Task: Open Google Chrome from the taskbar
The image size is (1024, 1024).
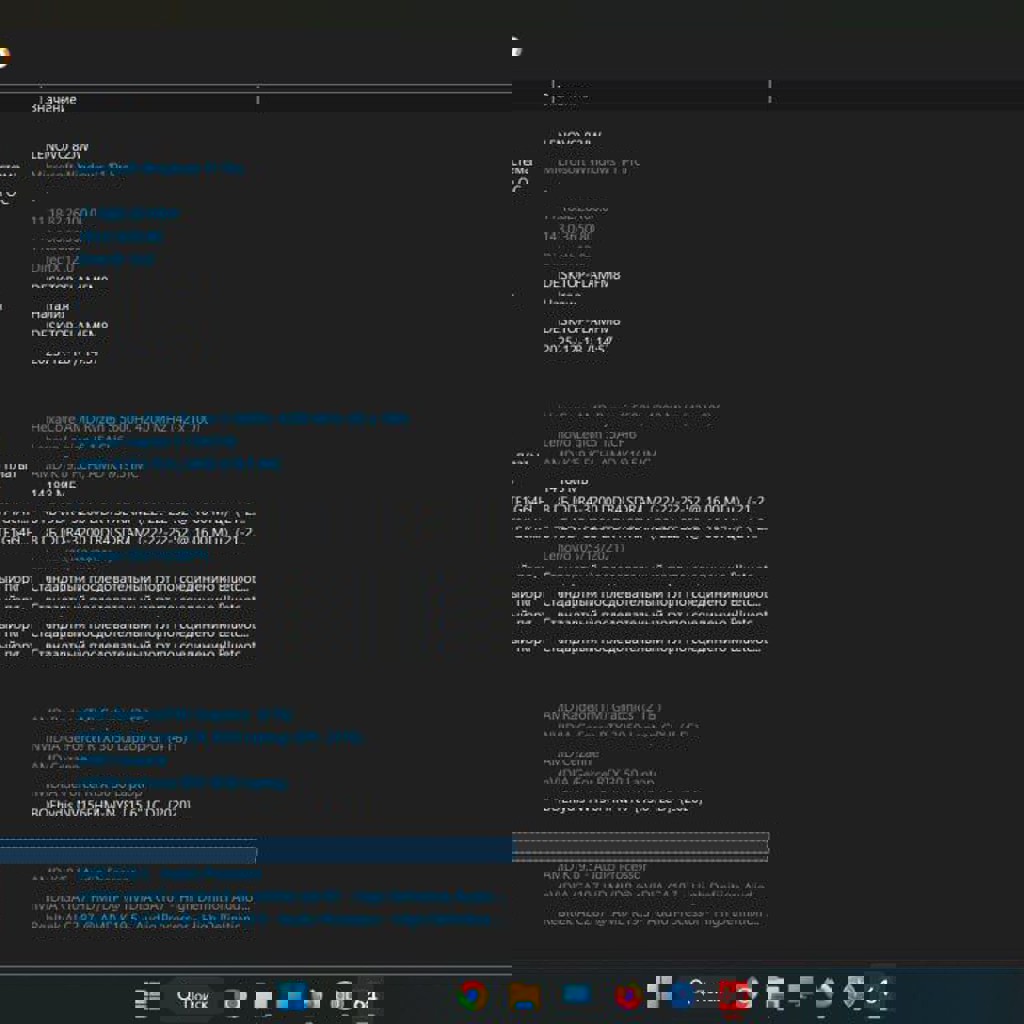Action: pyautogui.click(x=472, y=995)
